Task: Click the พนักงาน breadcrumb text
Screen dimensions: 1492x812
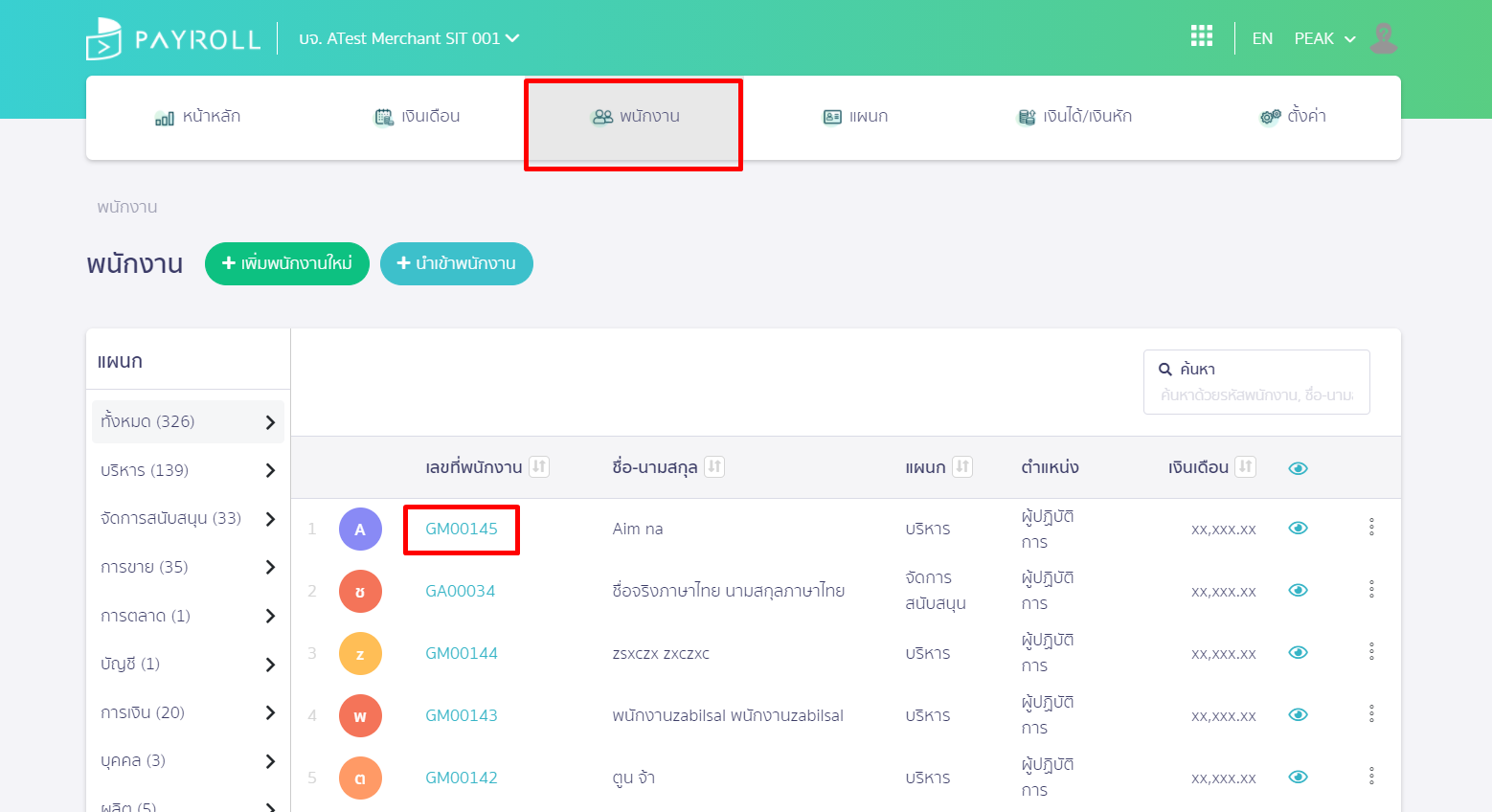Action: pyautogui.click(x=127, y=207)
